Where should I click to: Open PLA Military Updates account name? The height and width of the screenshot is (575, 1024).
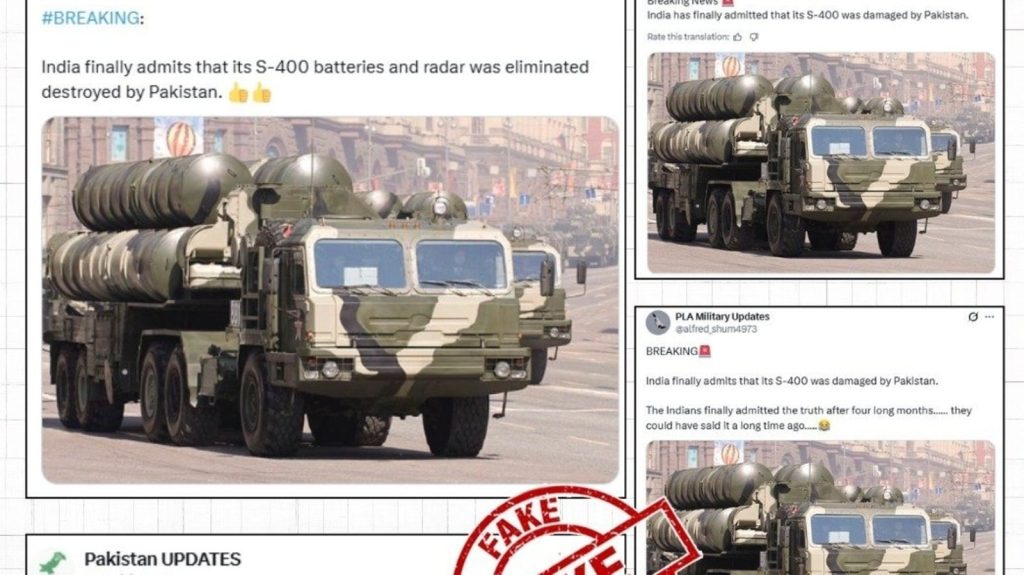[x=722, y=316]
